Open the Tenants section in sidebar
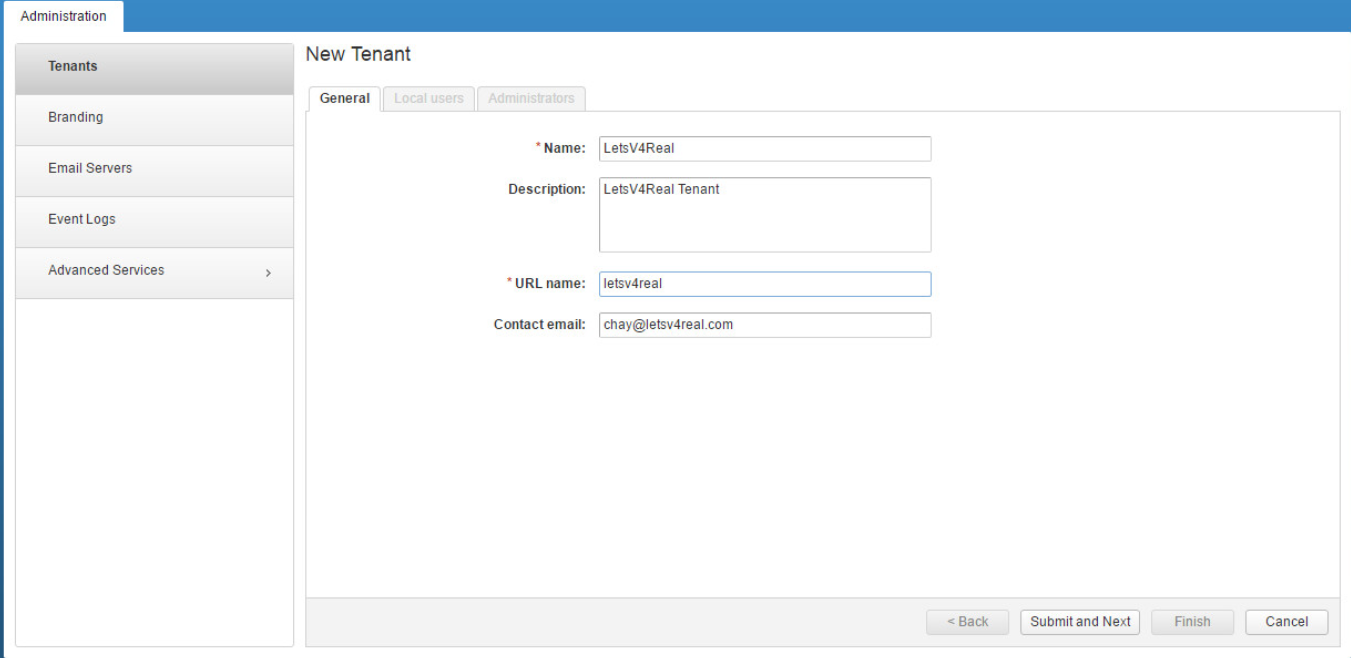The width and height of the screenshot is (1351, 658). [73, 67]
